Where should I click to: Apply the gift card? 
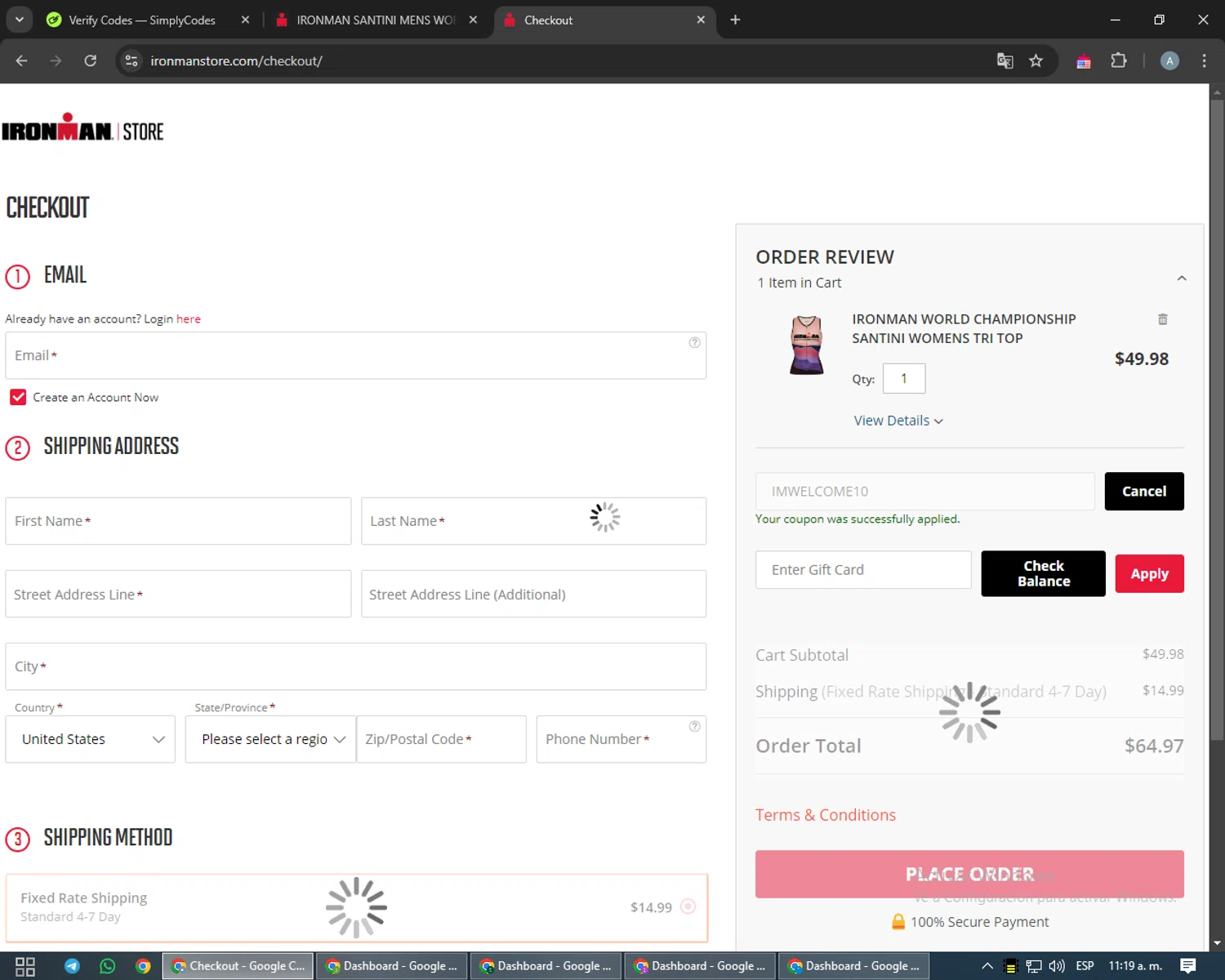tap(1149, 573)
